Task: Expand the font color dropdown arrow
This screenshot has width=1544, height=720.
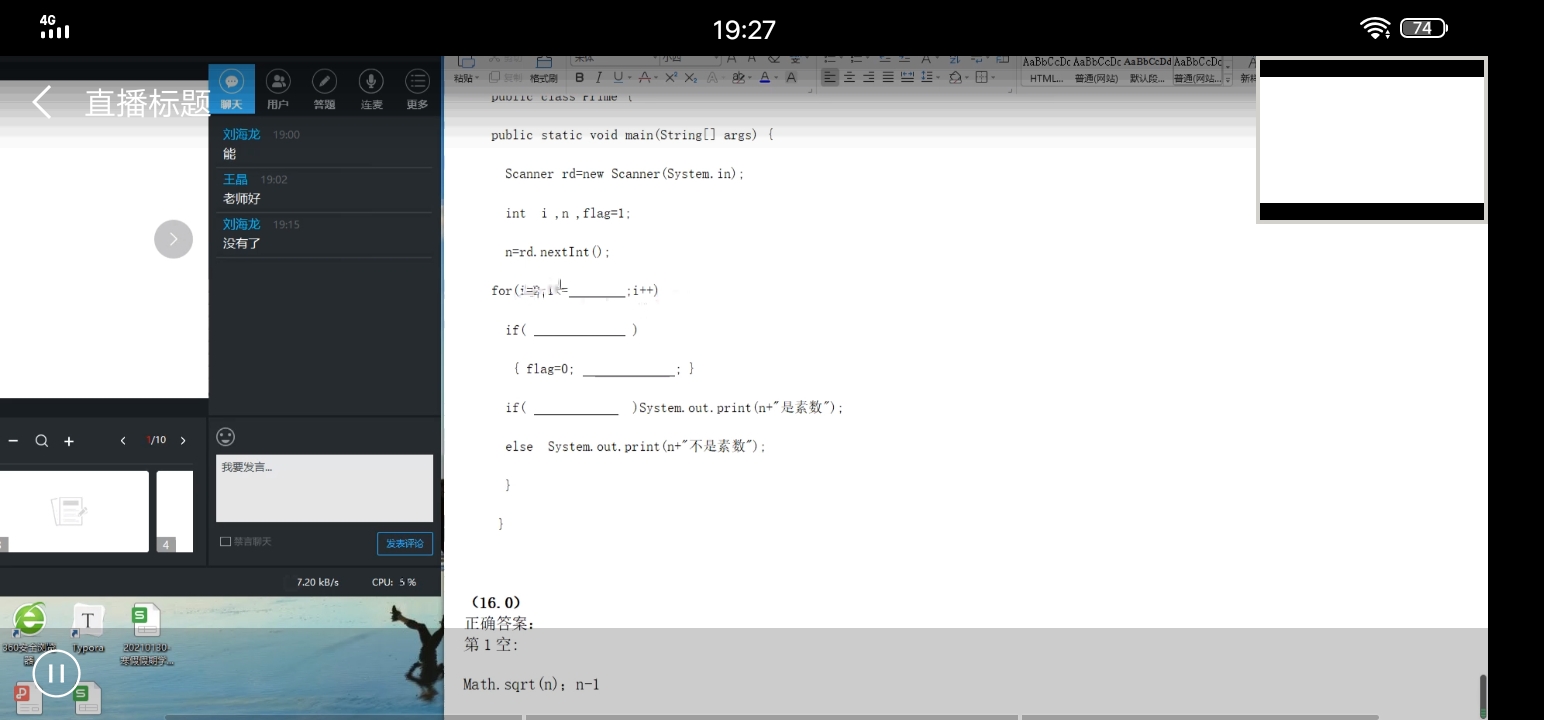Action: pyautogui.click(x=777, y=78)
